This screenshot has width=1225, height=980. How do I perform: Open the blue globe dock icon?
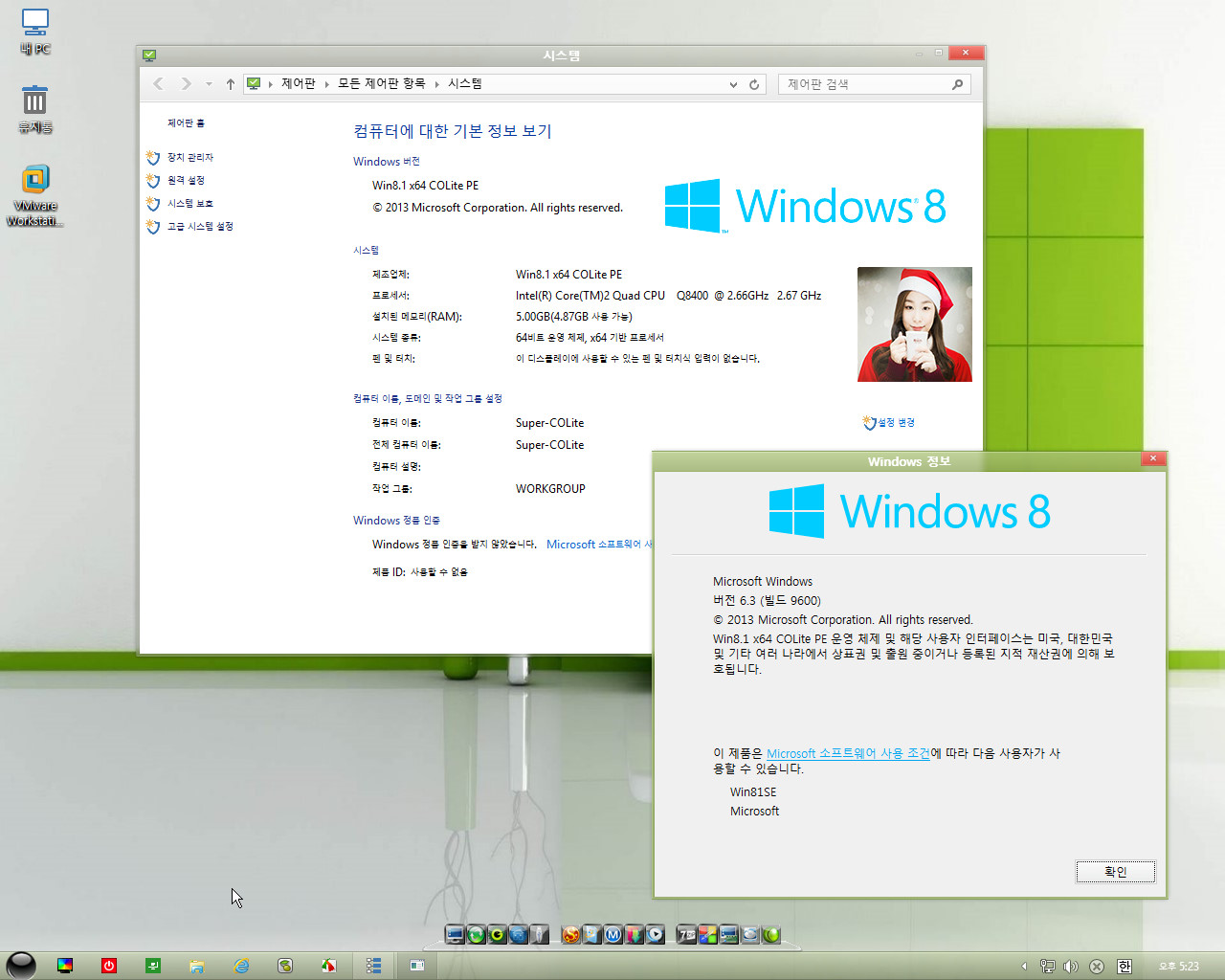pos(518,935)
